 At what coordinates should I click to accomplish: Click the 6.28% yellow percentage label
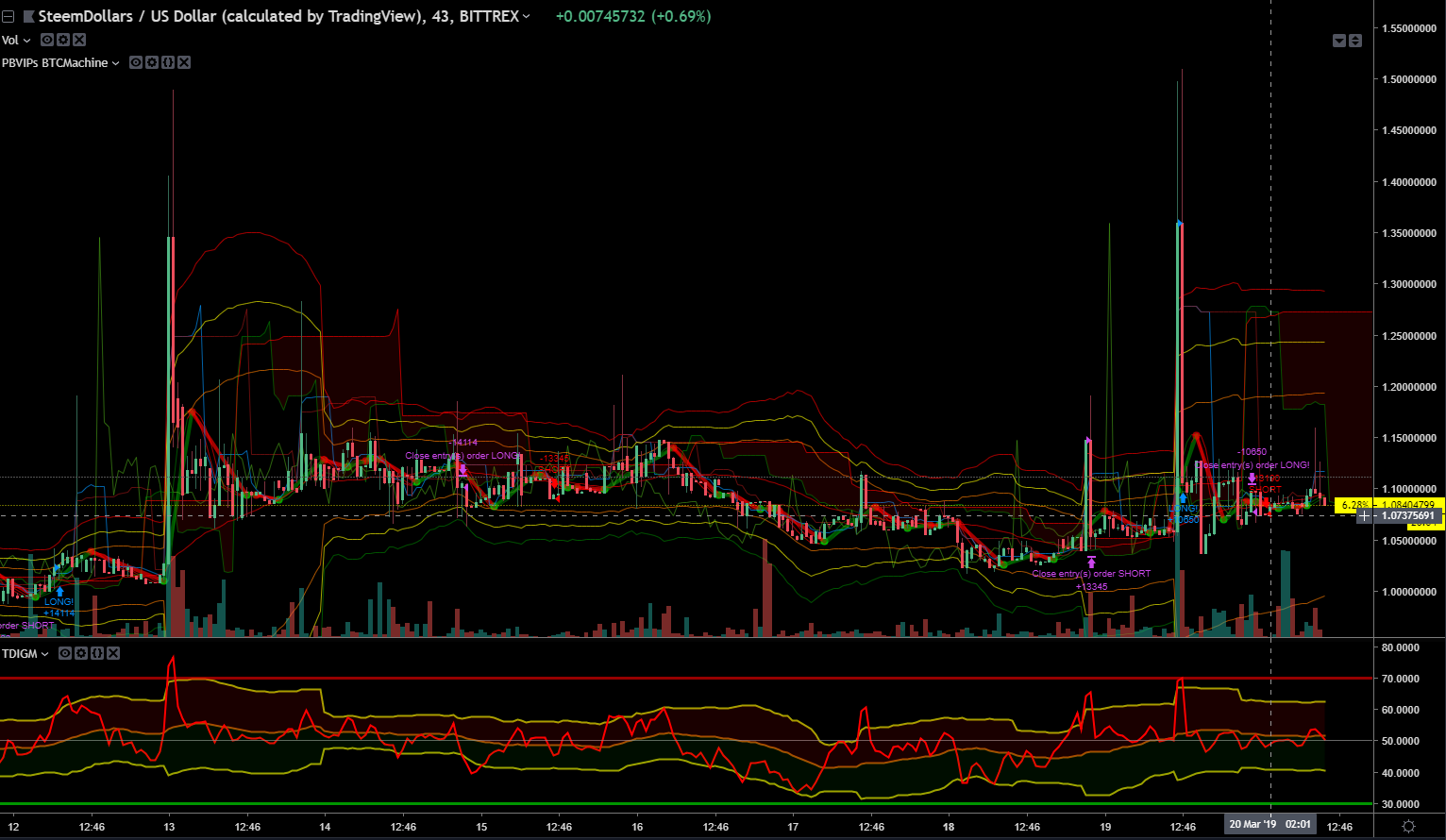(1354, 505)
